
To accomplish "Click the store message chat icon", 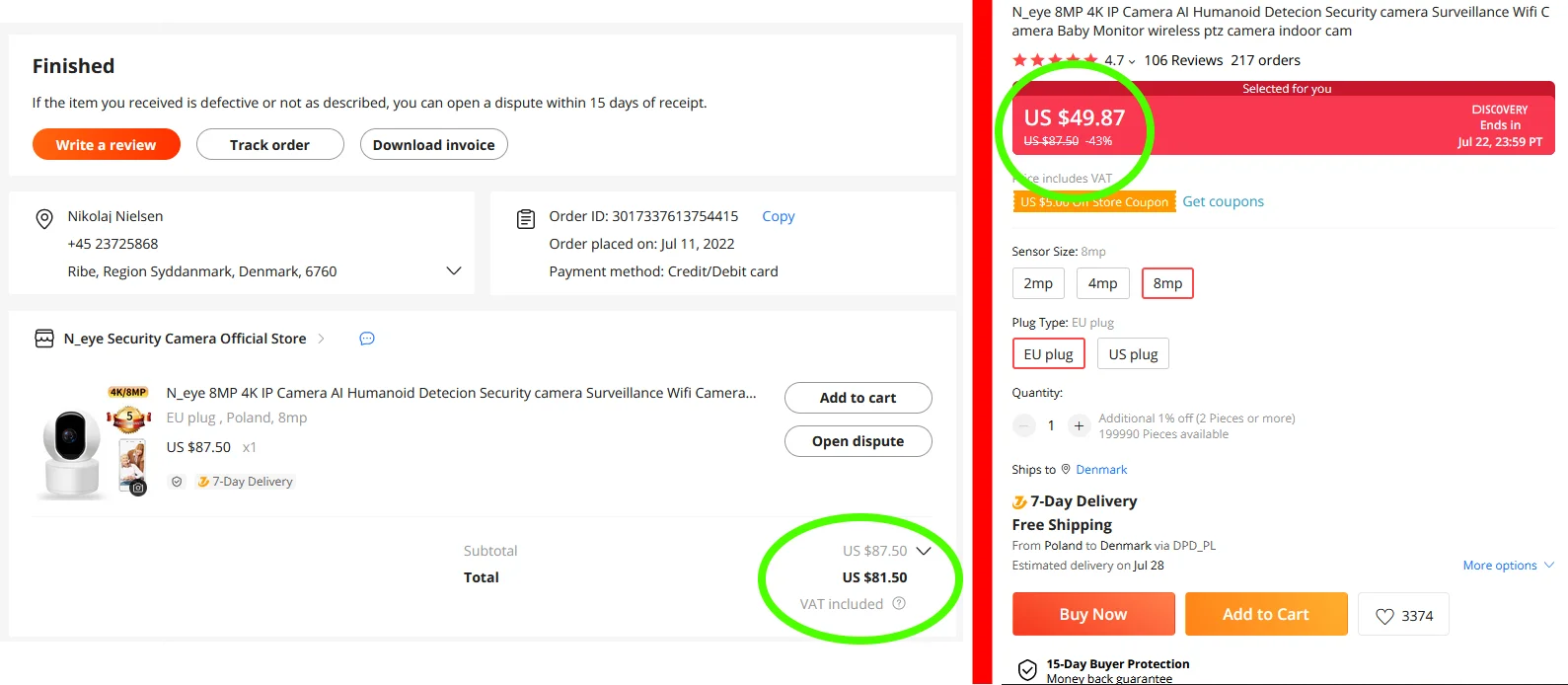I will (x=367, y=339).
